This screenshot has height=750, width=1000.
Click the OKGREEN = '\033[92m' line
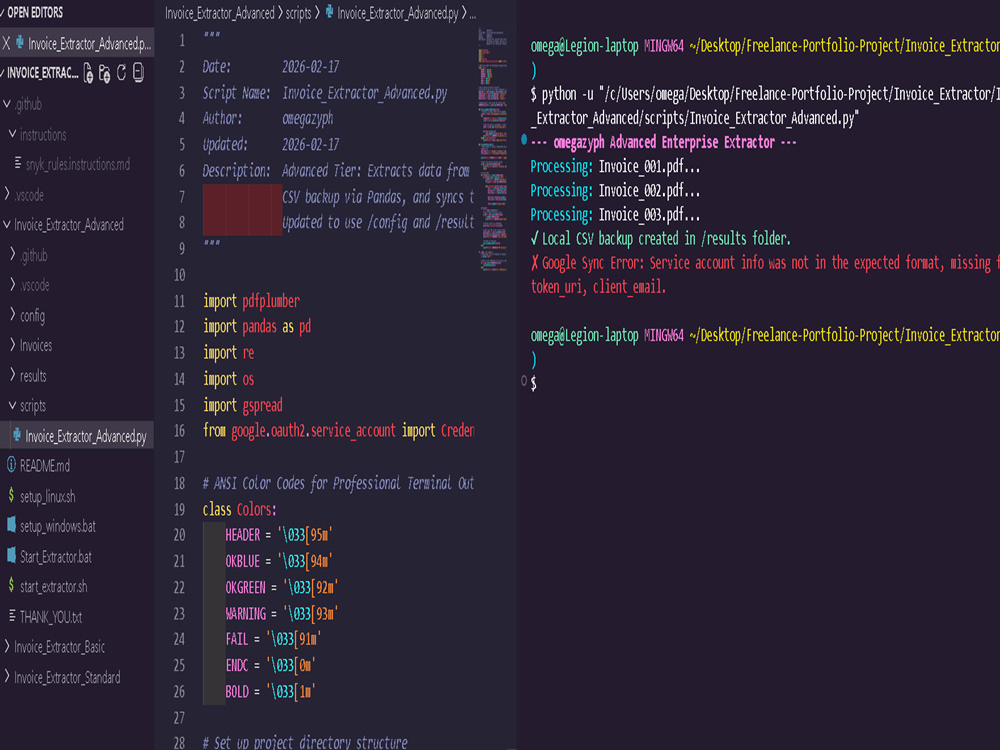coord(282,587)
